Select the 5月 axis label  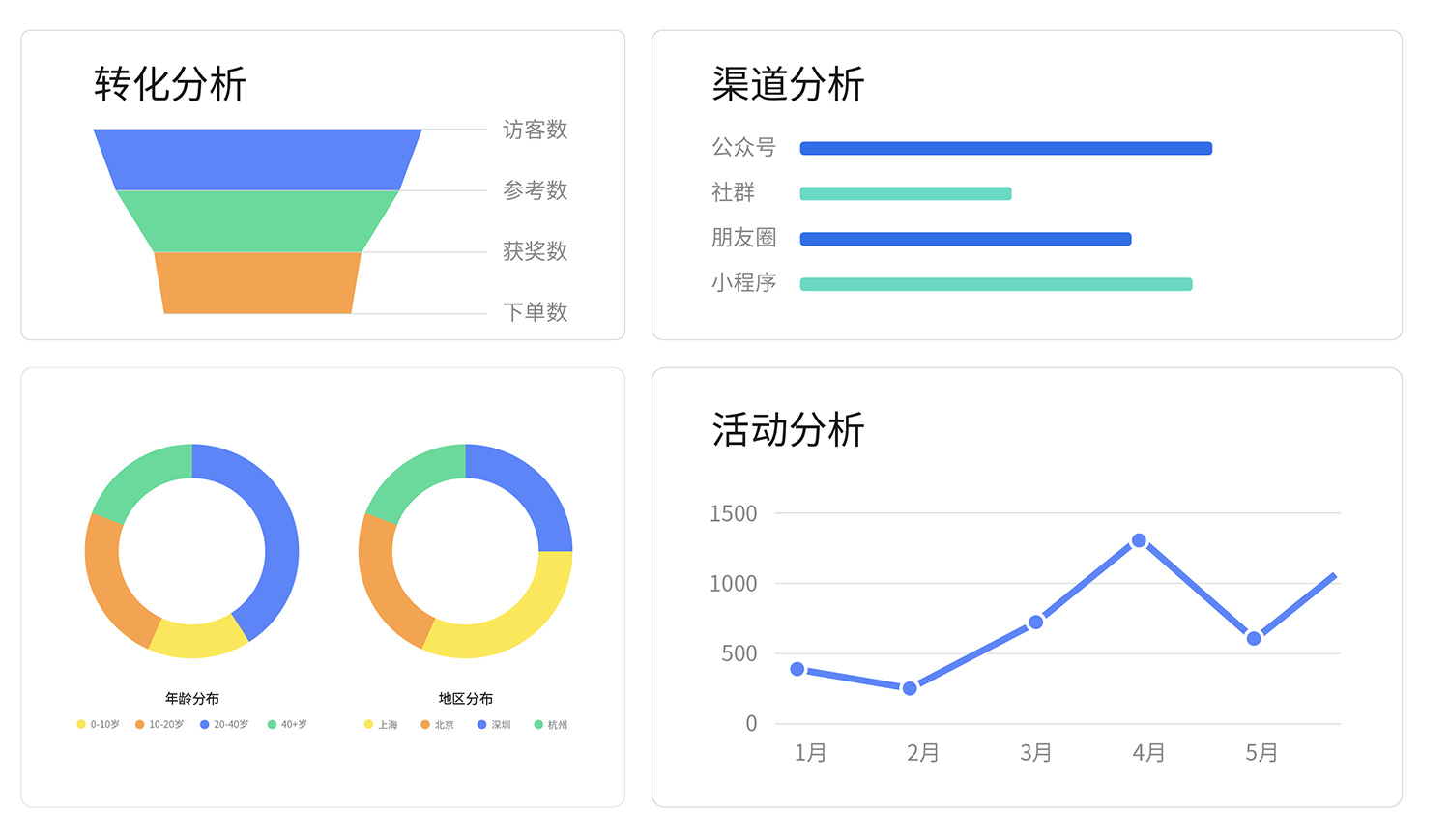(1261, 753)
